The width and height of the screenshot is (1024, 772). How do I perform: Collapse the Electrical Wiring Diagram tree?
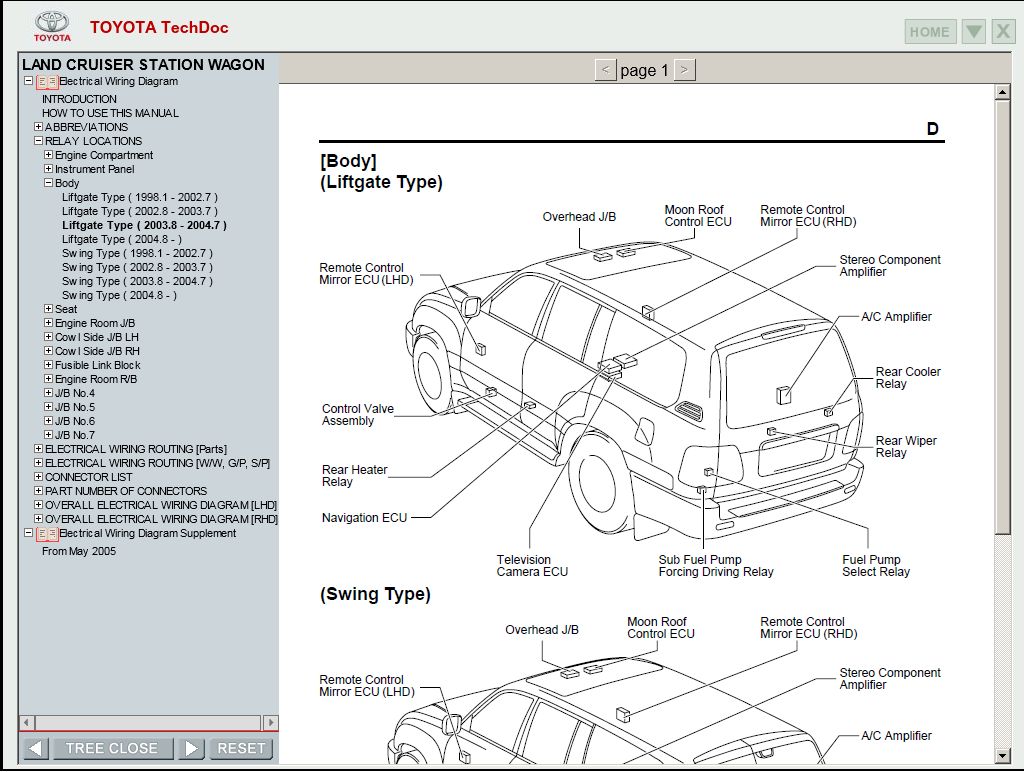28,81
